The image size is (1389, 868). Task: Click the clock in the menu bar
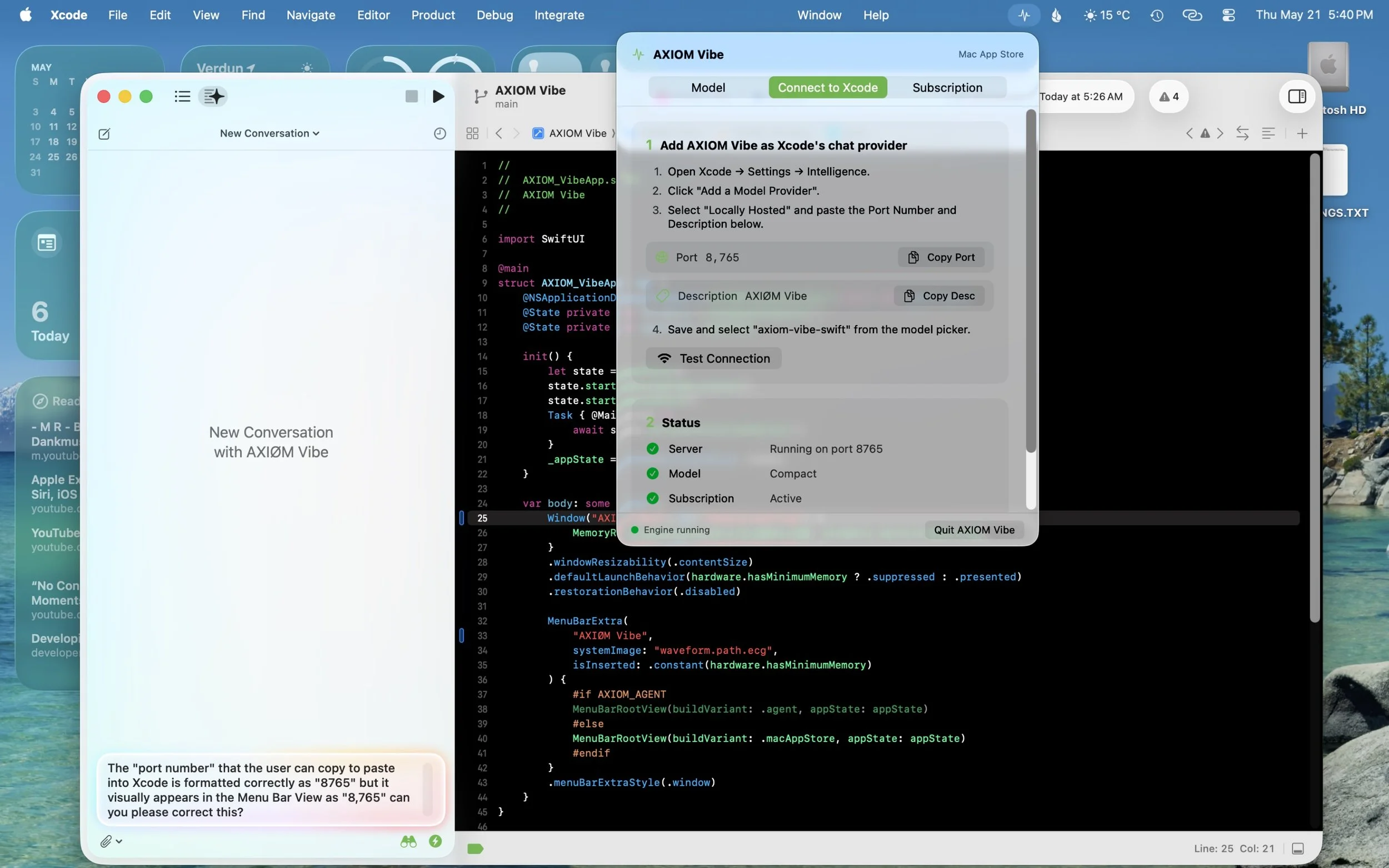1314,15
